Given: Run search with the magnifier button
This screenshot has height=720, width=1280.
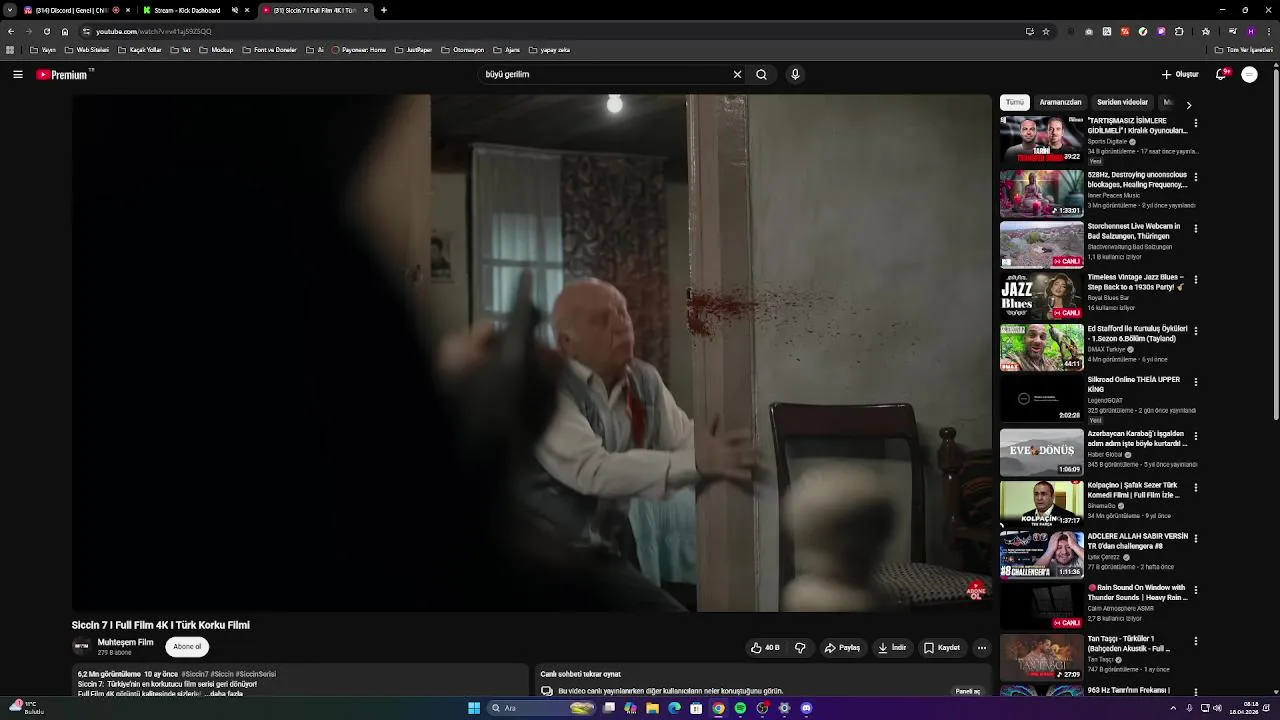Looking at the screenshot, I should tap(761, 75).
